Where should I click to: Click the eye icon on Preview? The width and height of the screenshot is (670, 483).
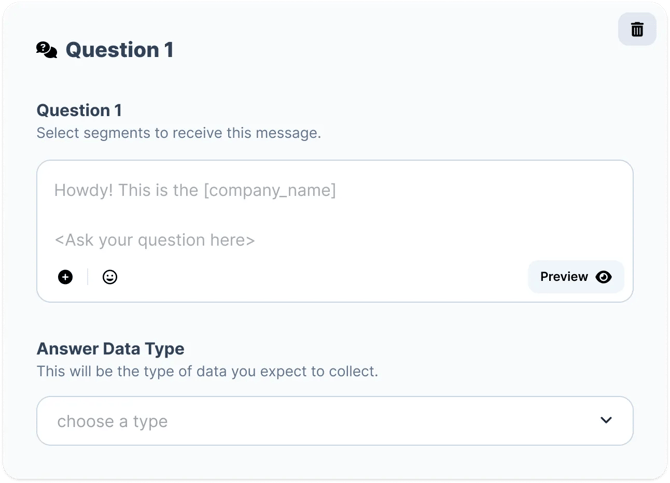(x=603, y=277)
